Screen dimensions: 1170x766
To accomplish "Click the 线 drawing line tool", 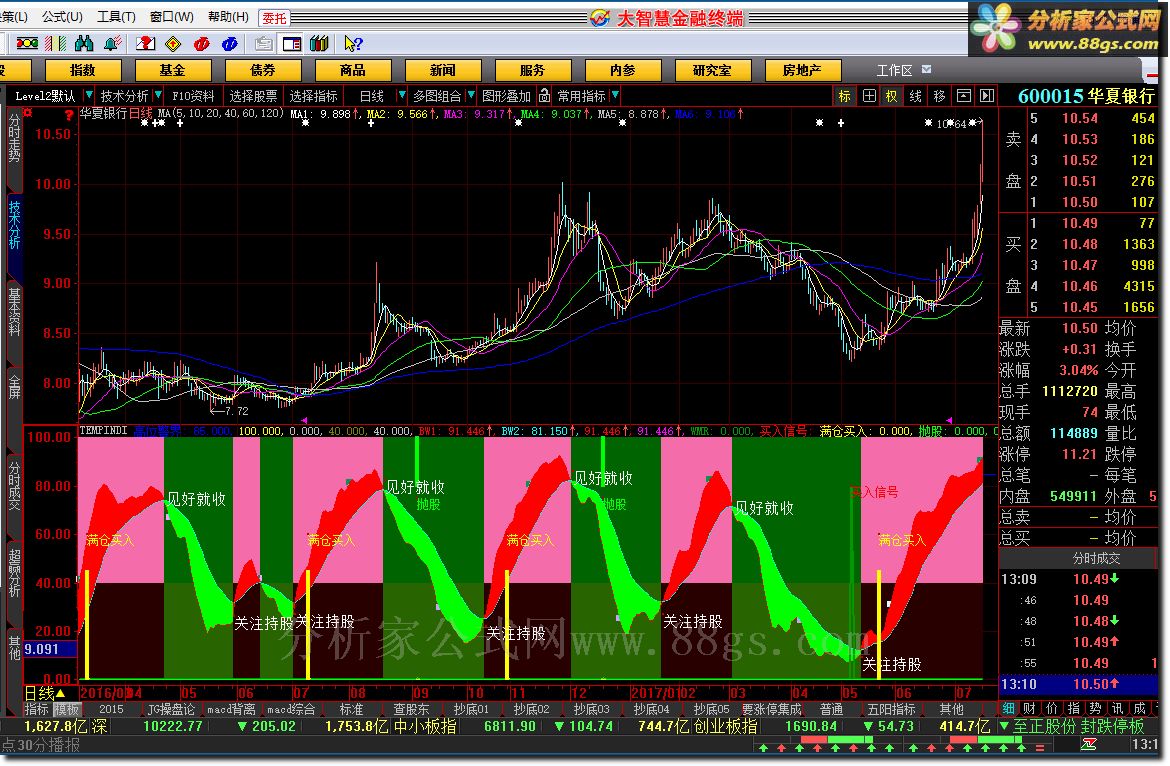I will coord(916,95).
